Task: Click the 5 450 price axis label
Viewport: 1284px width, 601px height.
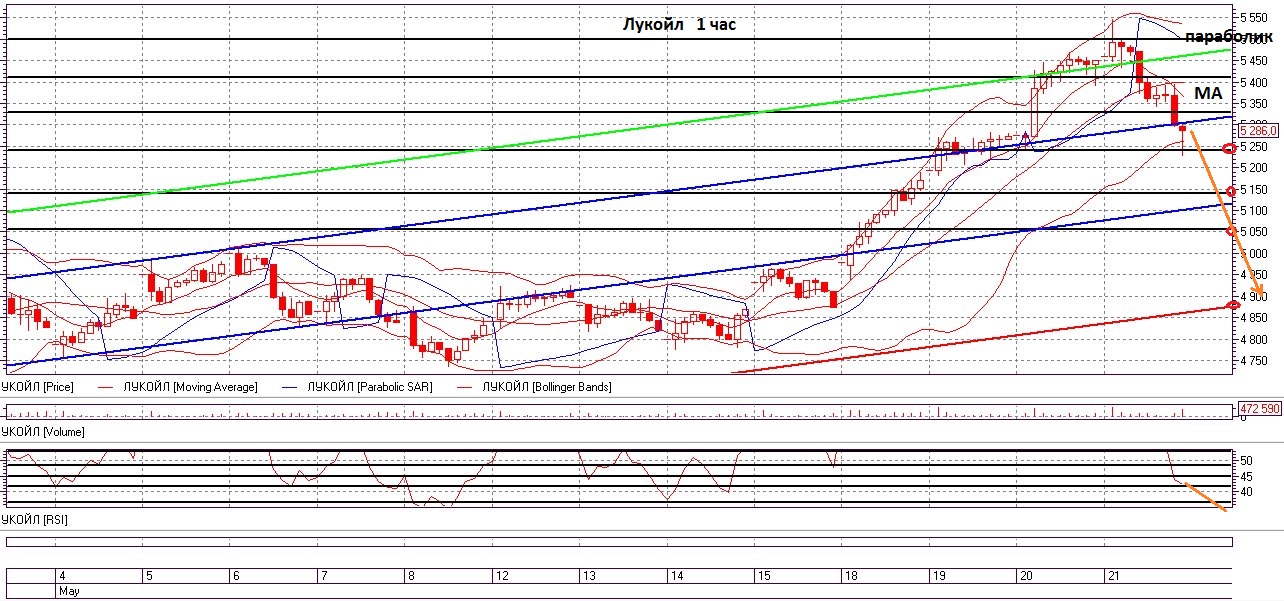Action: (1255, 61)
